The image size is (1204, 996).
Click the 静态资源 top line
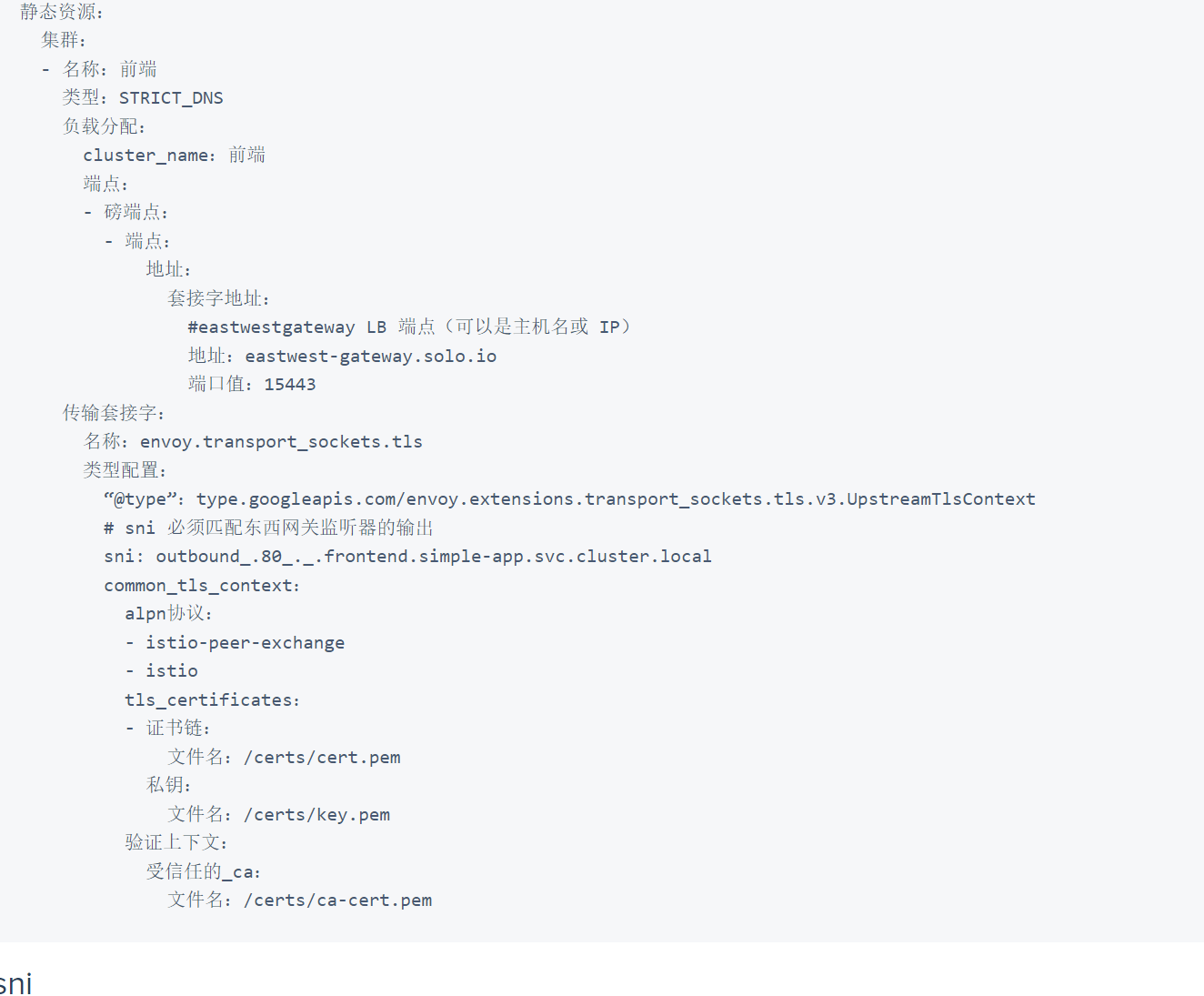point(62,12)
